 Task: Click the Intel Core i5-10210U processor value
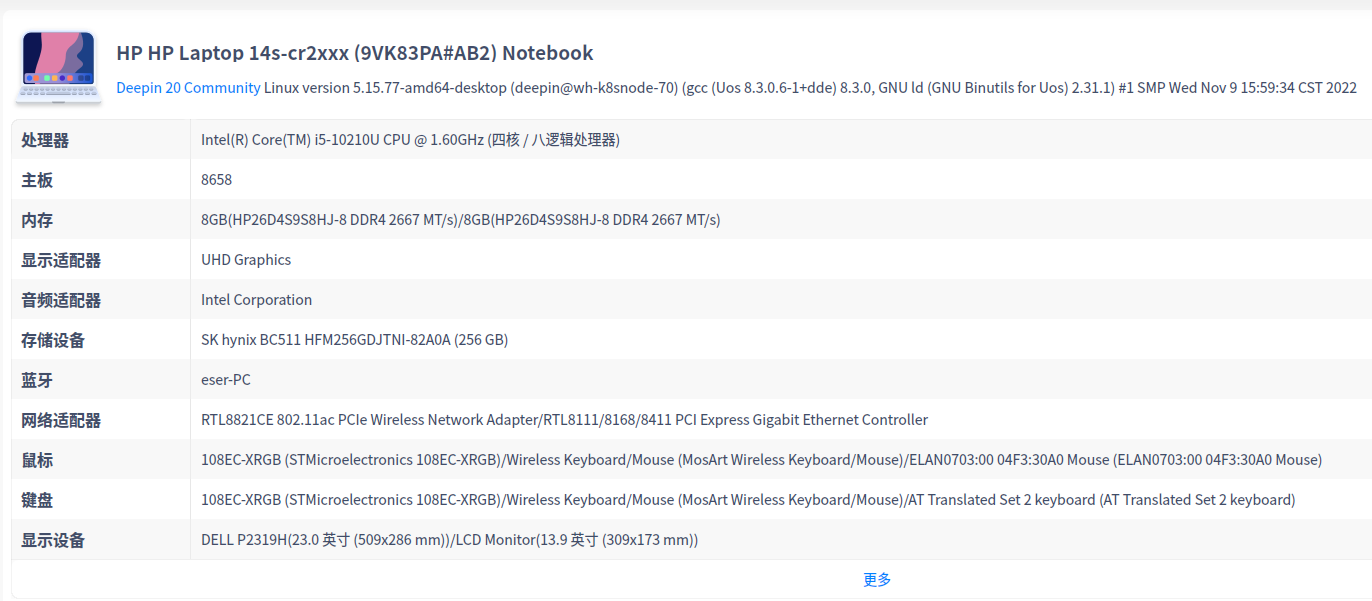[x=410, y=140]
